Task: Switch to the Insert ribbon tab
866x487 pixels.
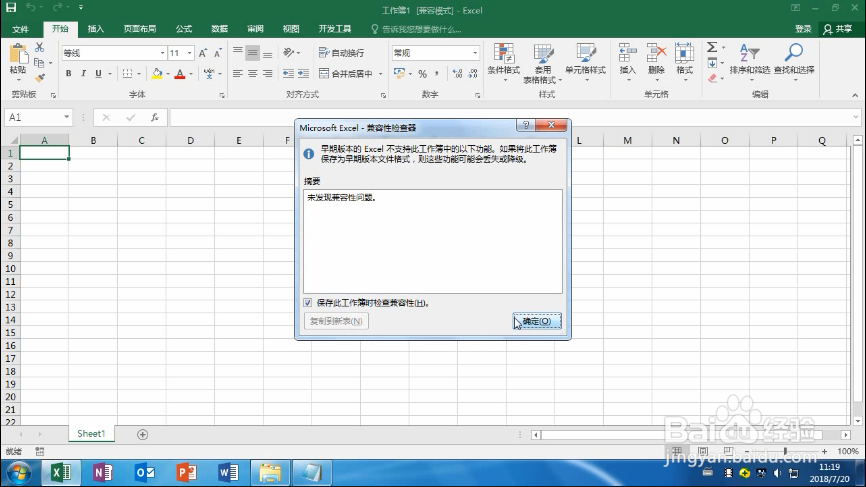Action: pos(96,29)
